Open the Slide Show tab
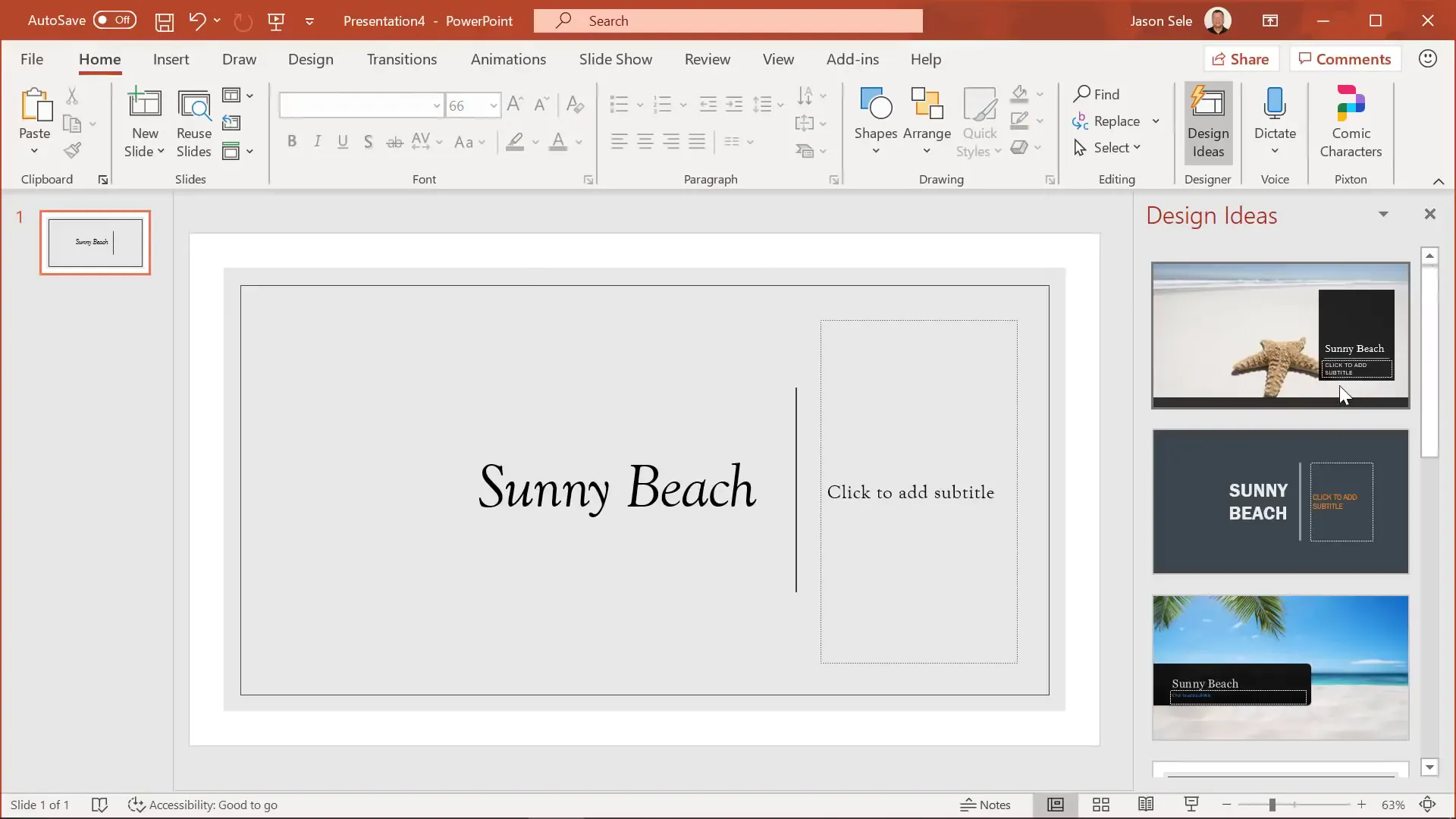Screen dimensions: 1456x819 click(x=616, y=59)
